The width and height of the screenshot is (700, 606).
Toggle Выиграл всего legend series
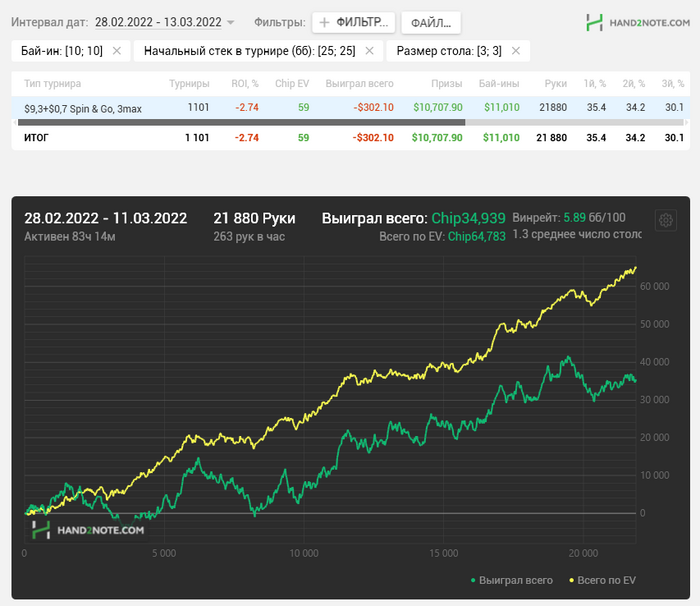point(512,580)
